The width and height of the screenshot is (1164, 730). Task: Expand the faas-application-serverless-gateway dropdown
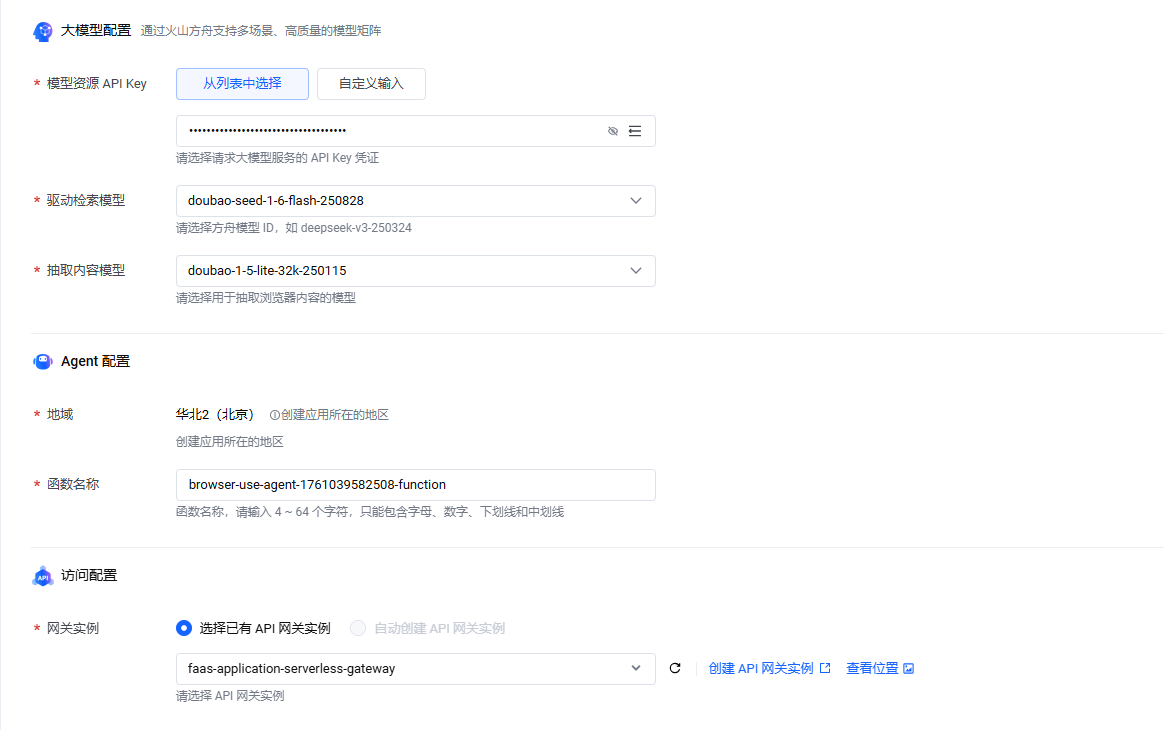635,669
